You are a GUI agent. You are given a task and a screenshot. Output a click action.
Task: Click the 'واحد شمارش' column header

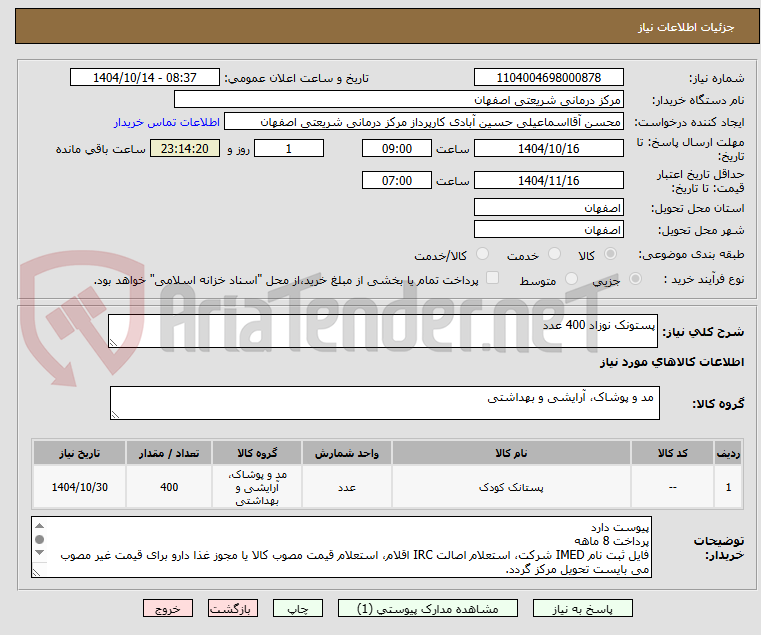pos(347,453)
